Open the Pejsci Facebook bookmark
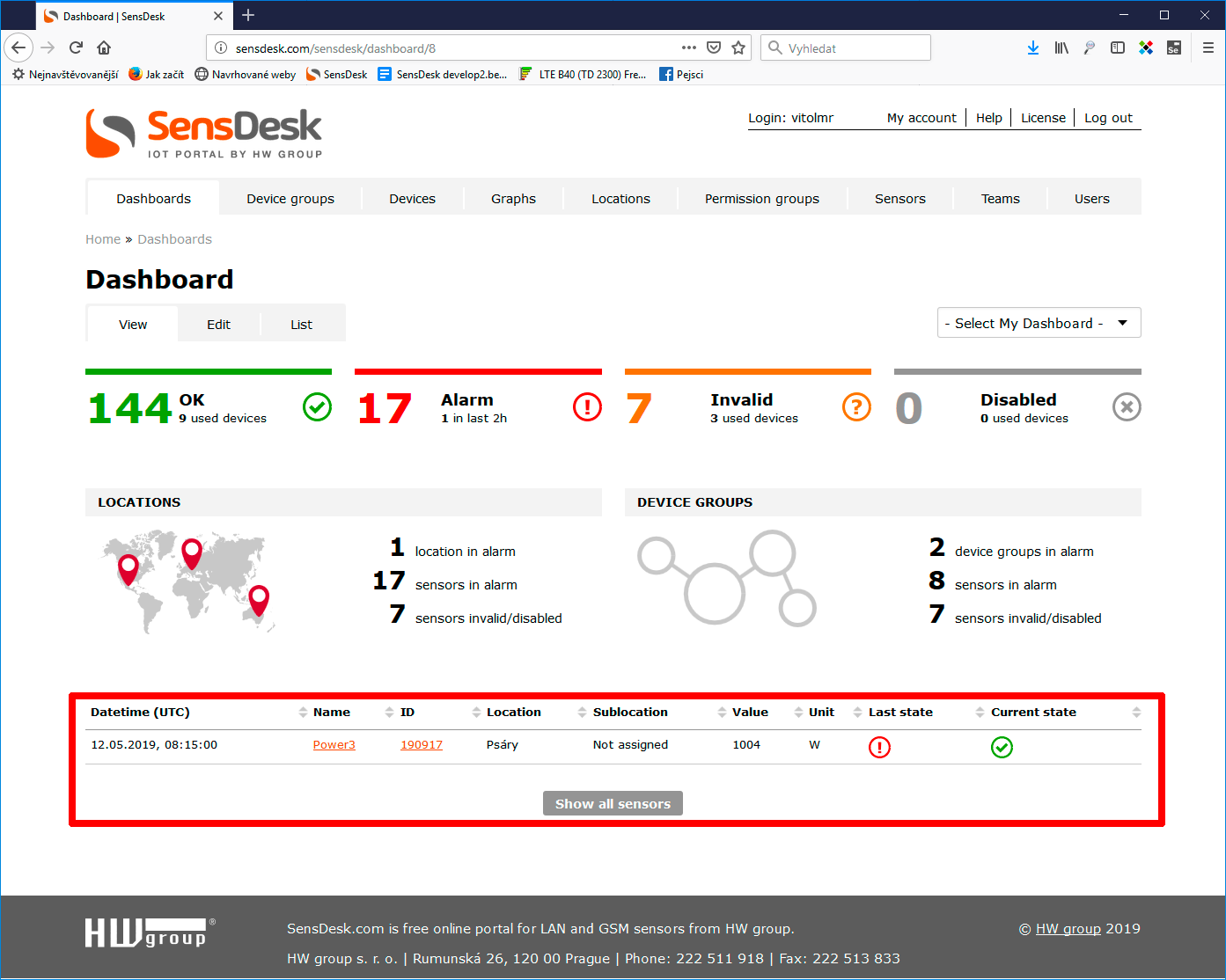Screen dimensions: 1226x980 (681, 74)
